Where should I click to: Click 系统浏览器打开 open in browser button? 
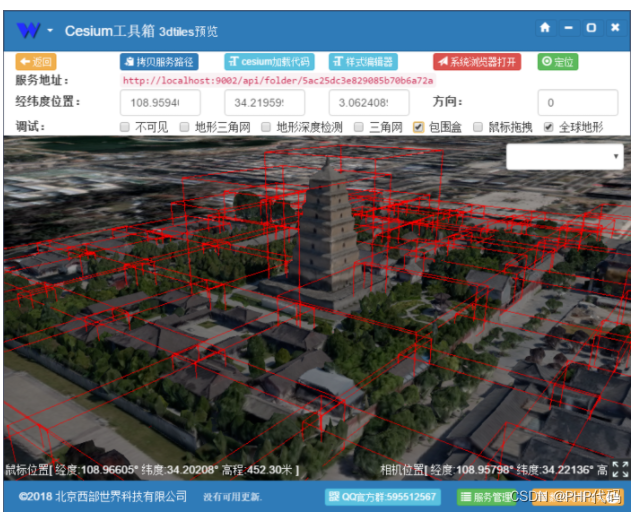pyautogui.click(x=477, y=62)
